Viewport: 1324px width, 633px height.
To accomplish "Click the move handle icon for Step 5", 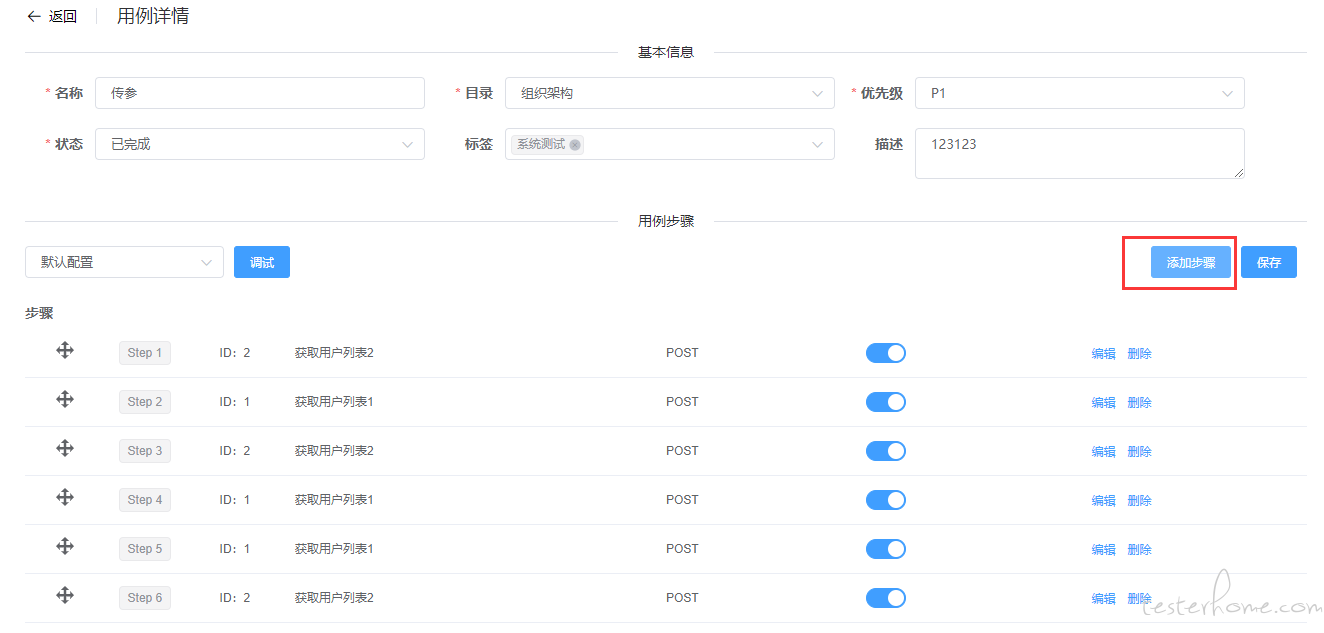I will pos(65,546).
